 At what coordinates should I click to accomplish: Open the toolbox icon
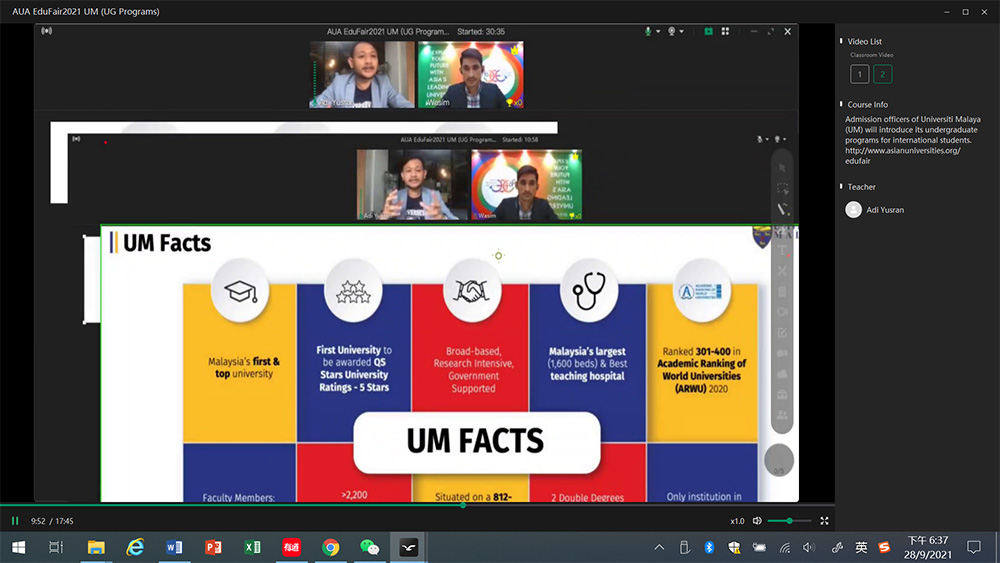(783, 395)
